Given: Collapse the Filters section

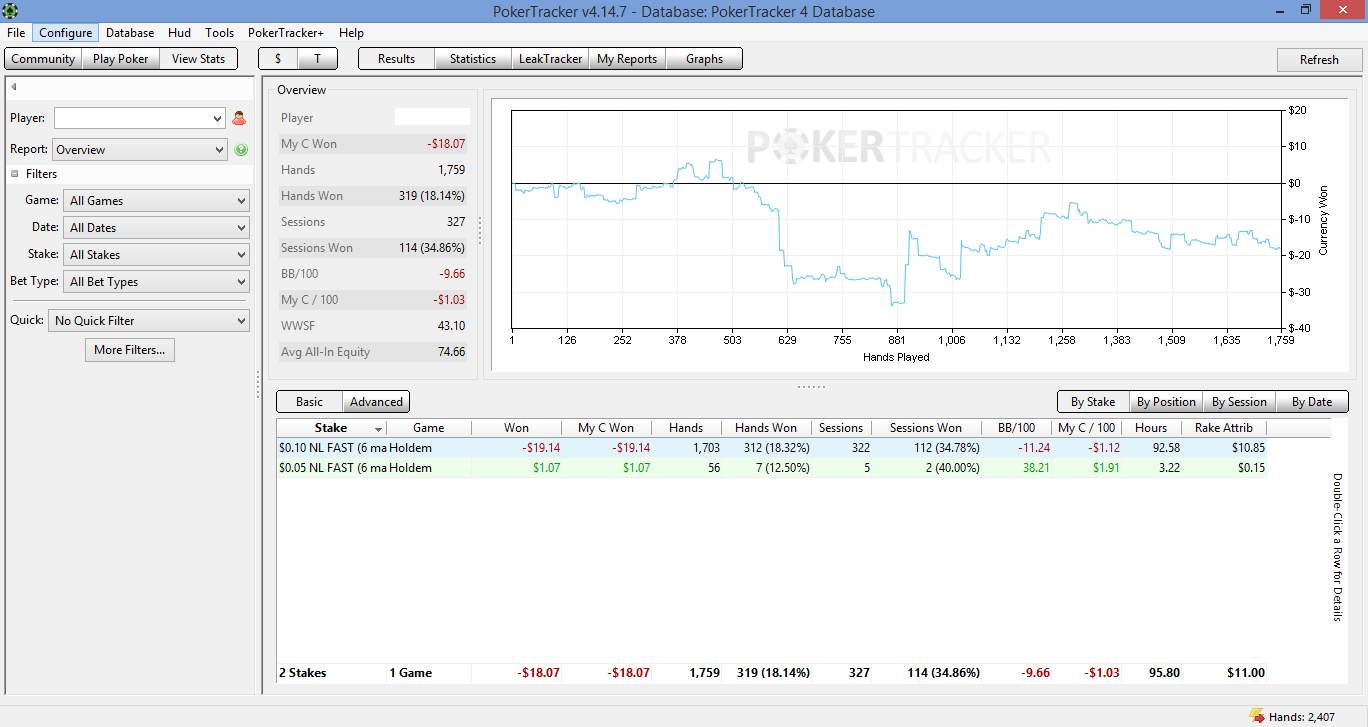Looking at the screenshot, I should pos(15,174).
